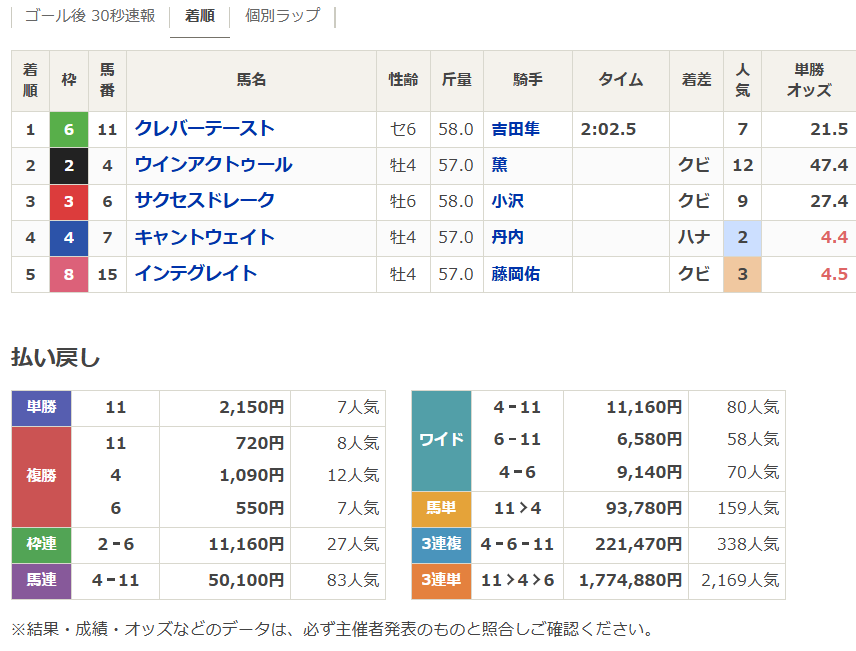The image size is (856, 651).
Task: Click the ワイド payout label
Action: click(x=441, y=440)
